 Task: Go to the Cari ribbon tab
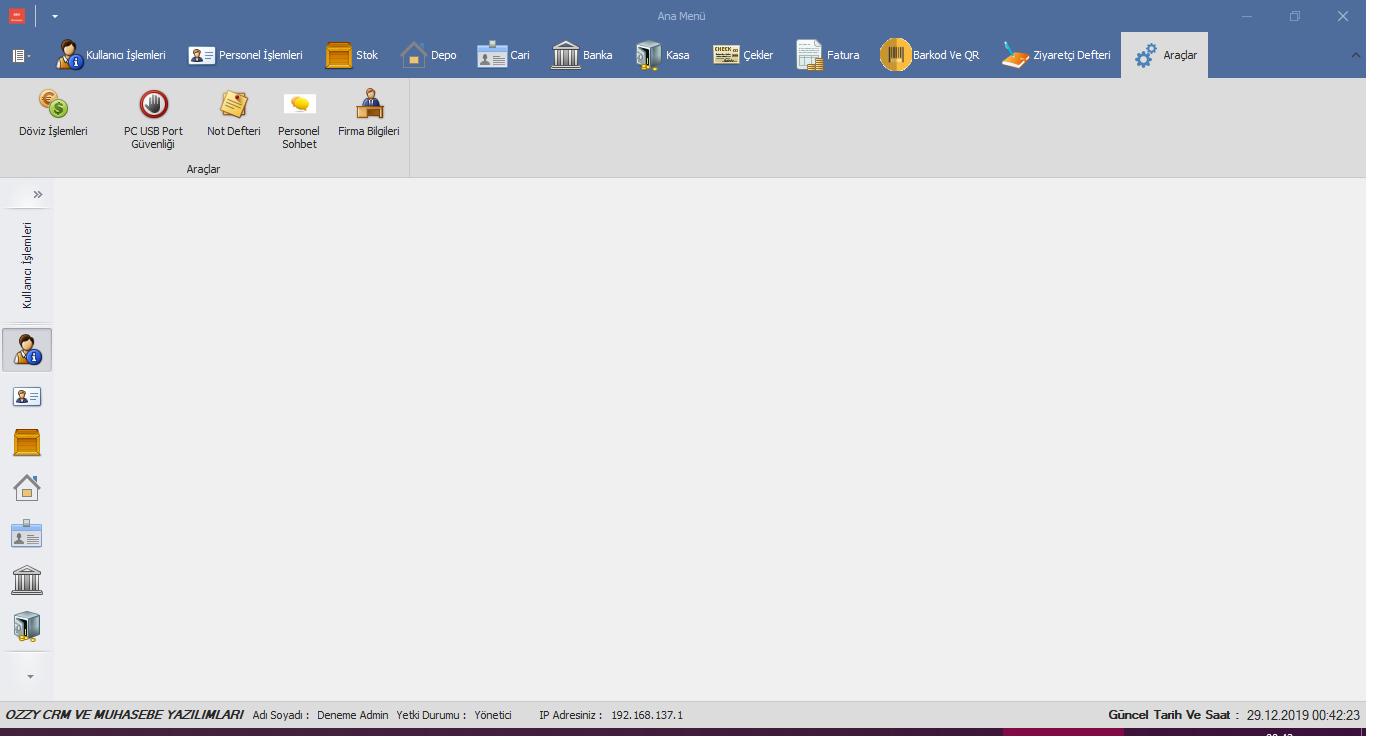(x=504, y=55)
